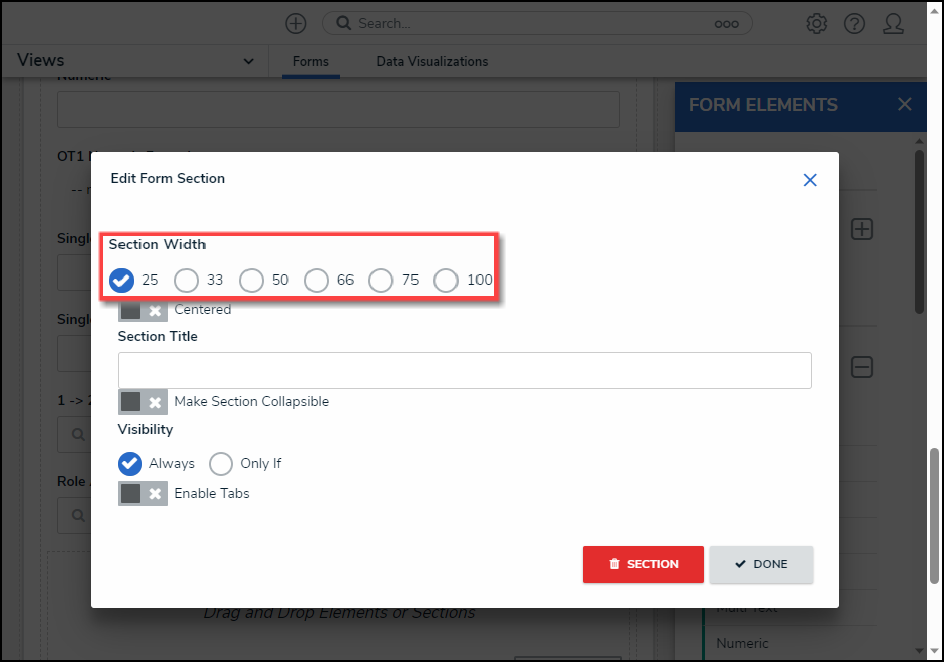
Task: Click the red delete Section button
Action: tap(643, 564)
